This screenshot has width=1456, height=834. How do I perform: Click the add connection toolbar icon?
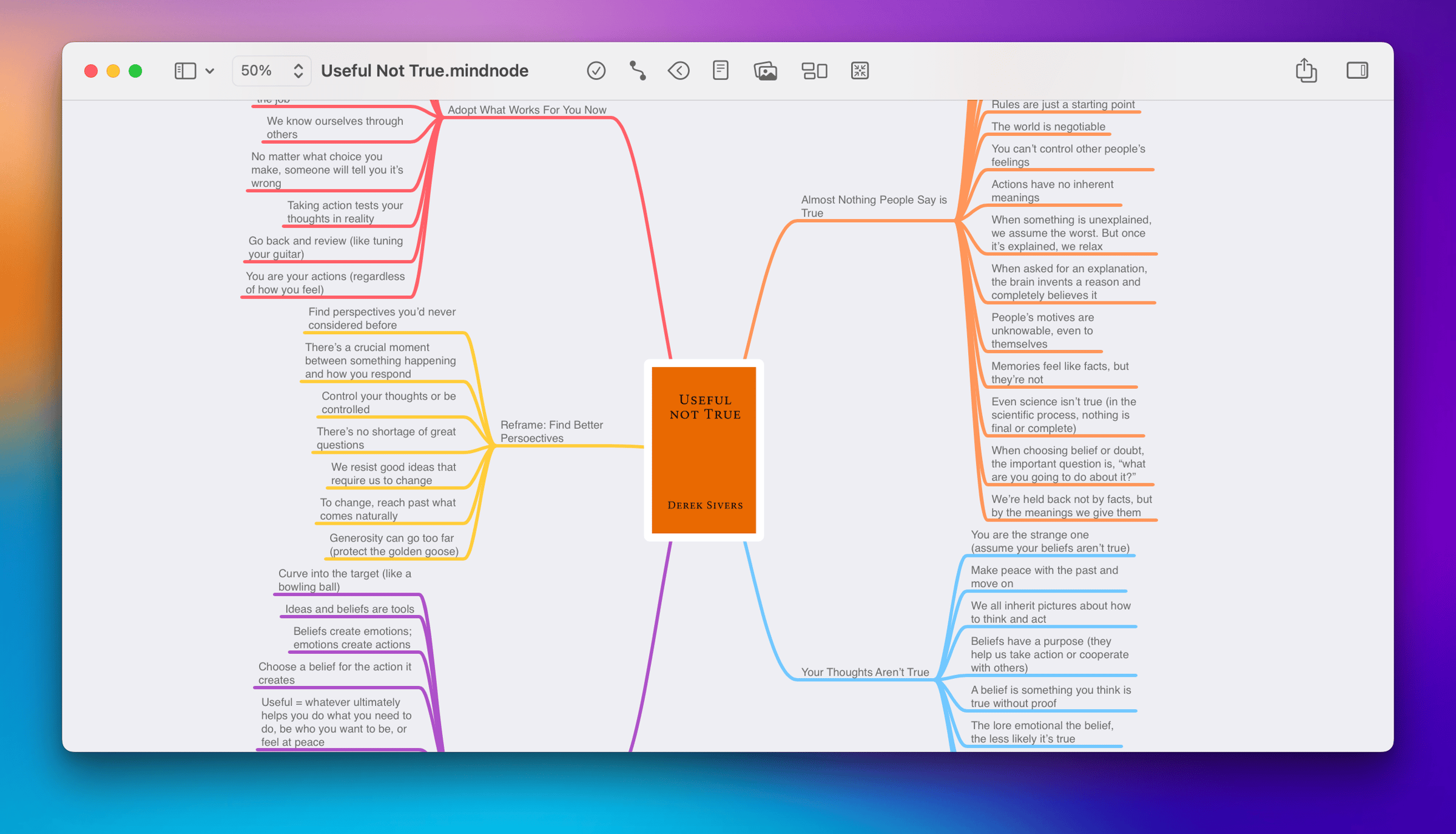pyautogui.click(x=638, y=71)
